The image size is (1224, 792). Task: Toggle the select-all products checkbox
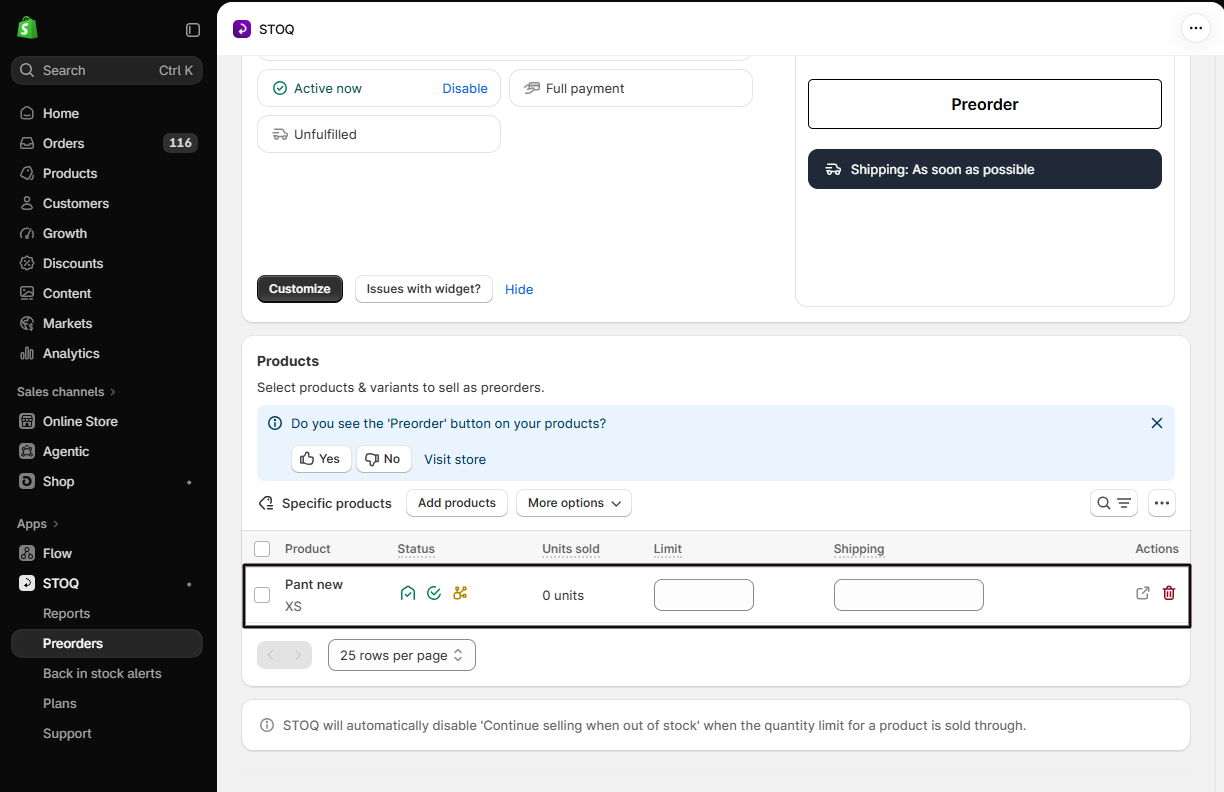[x=262, y=549]
